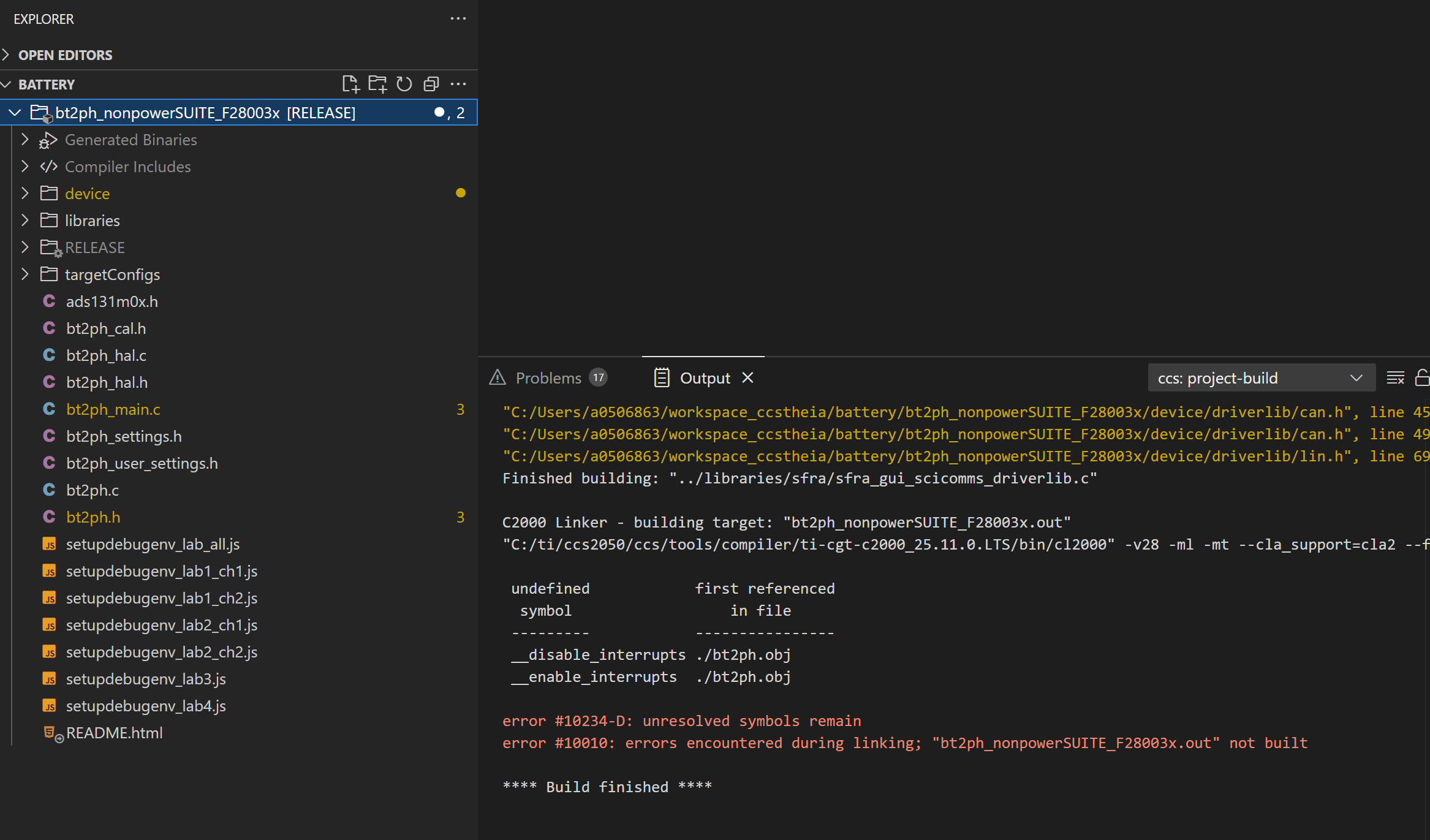
Task: Click the Compiler Includes code icon
Action: coord(48,167)
